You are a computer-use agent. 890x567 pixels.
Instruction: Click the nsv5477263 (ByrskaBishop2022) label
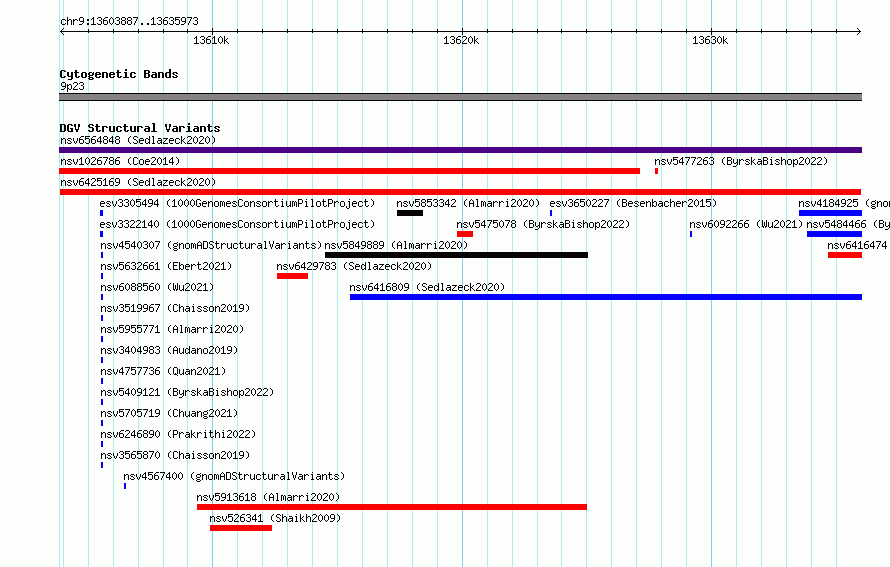click(741, 161)
